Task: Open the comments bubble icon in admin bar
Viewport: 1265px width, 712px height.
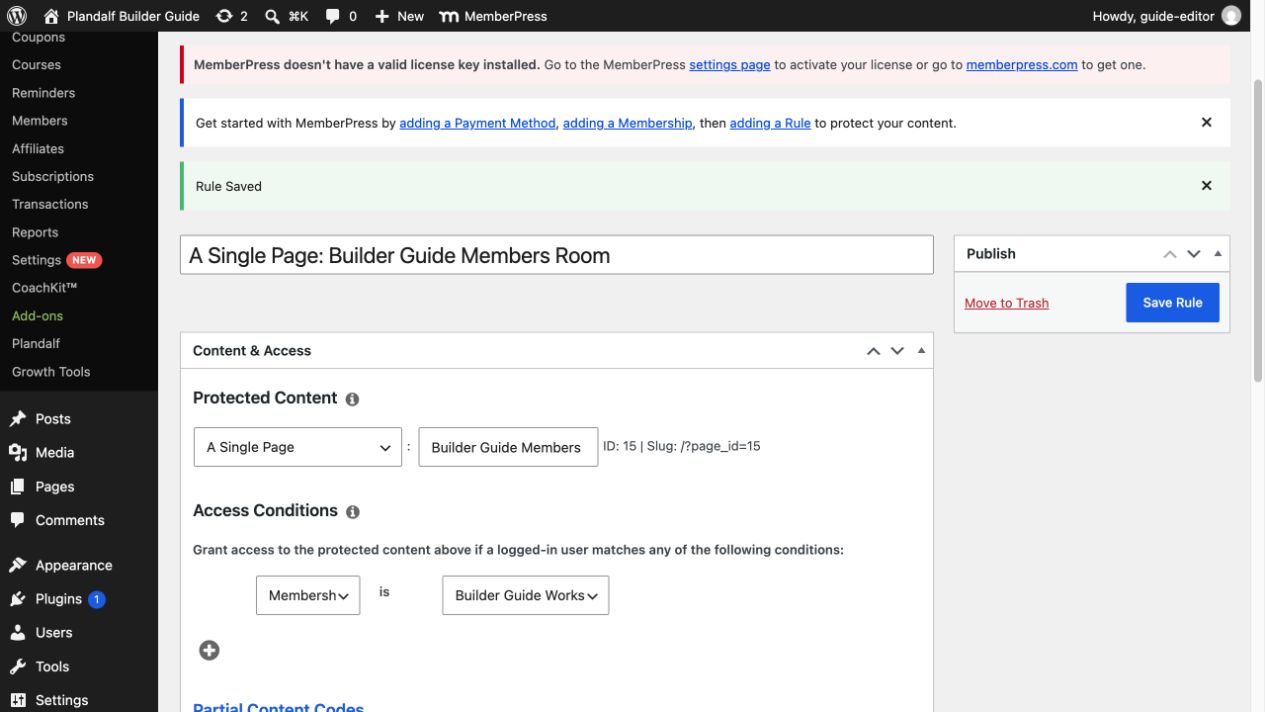Action: point(333,16)
